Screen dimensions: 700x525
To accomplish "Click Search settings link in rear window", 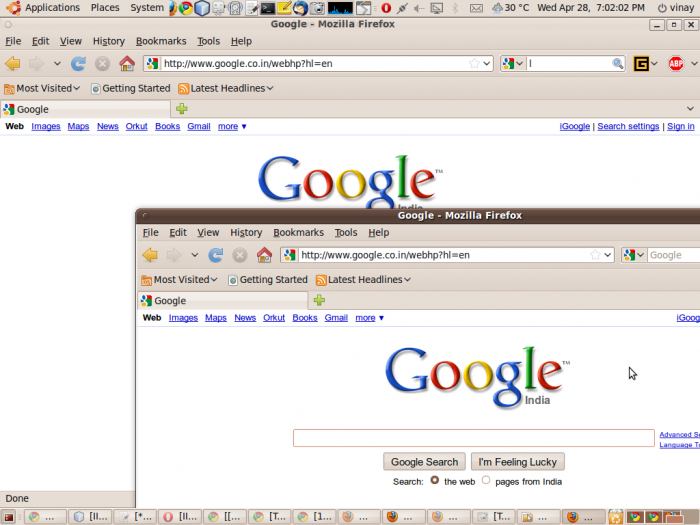I will 628,126.
